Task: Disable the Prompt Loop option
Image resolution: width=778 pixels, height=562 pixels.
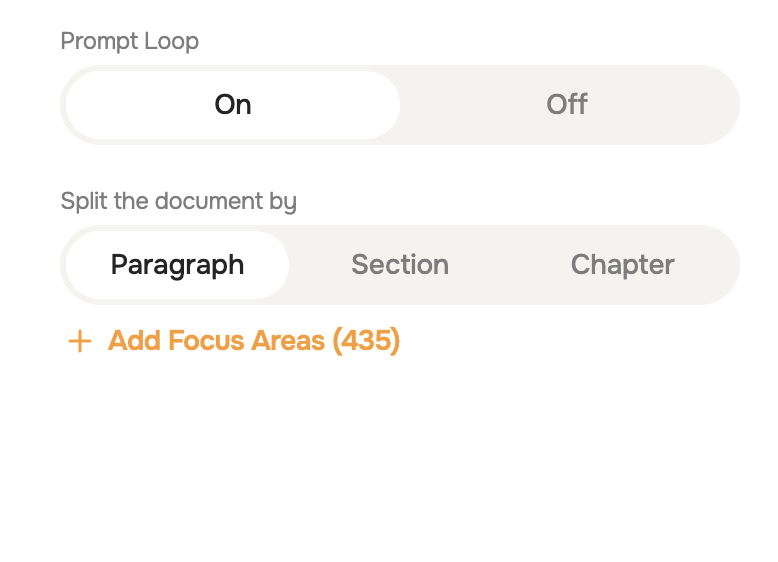Action: [x=567, y=105]
